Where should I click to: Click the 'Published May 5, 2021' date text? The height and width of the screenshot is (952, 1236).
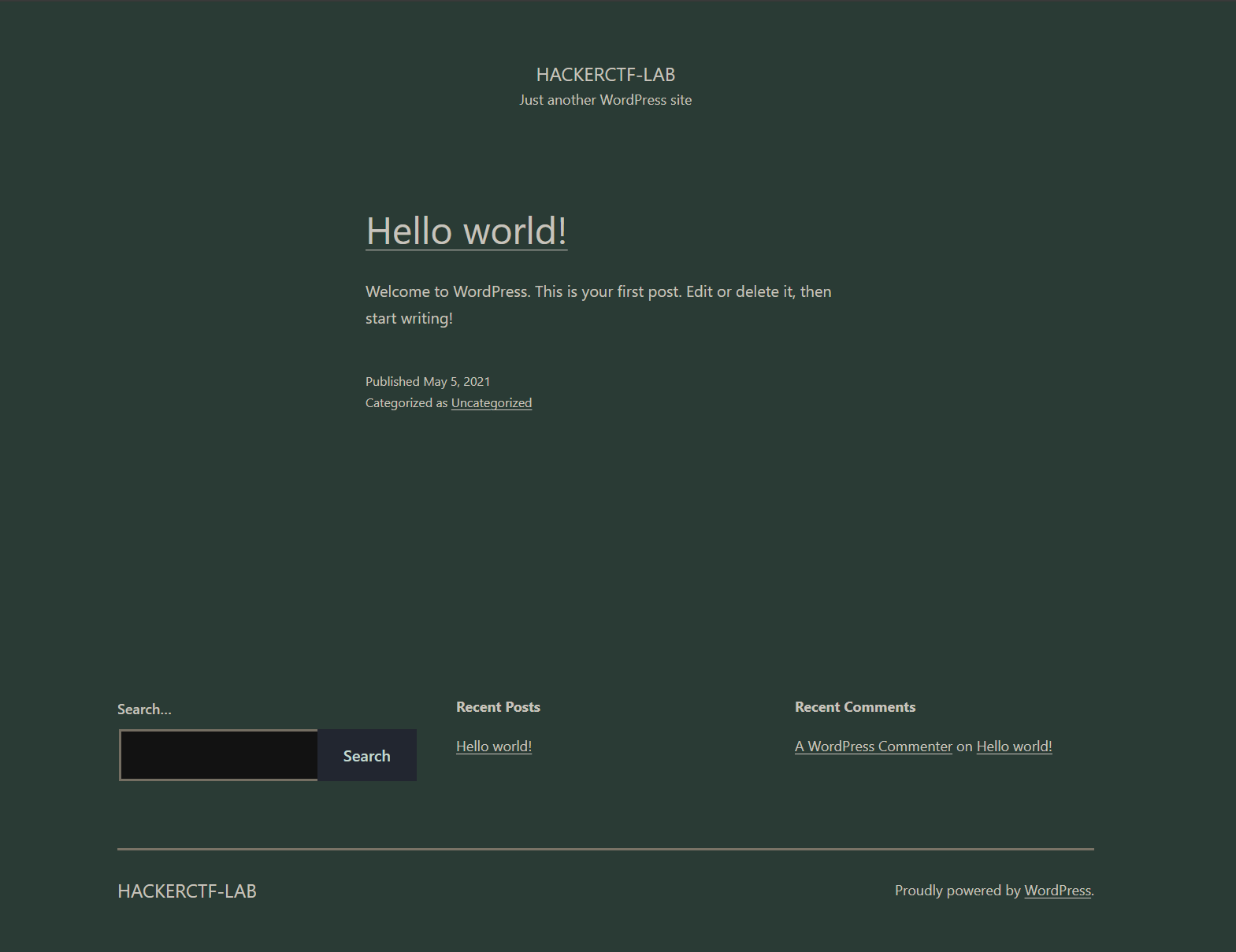pos(427,381)
